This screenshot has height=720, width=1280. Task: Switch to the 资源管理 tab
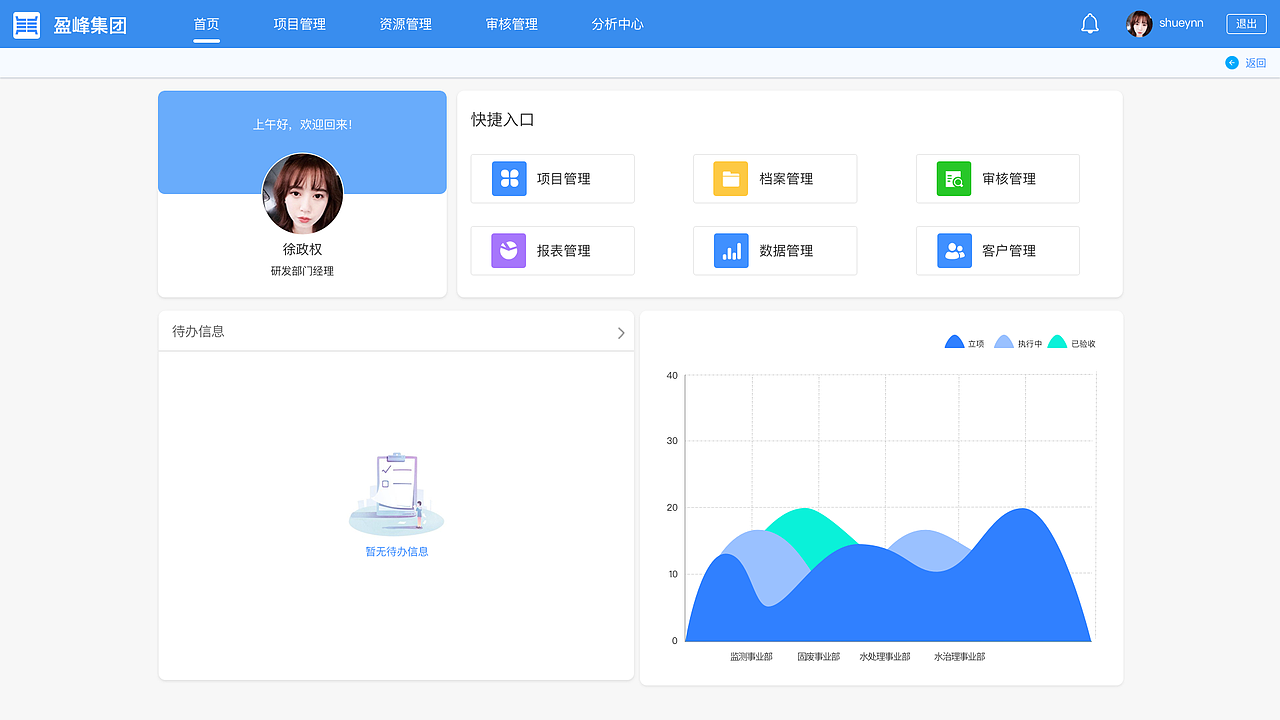tap(404, 23)
